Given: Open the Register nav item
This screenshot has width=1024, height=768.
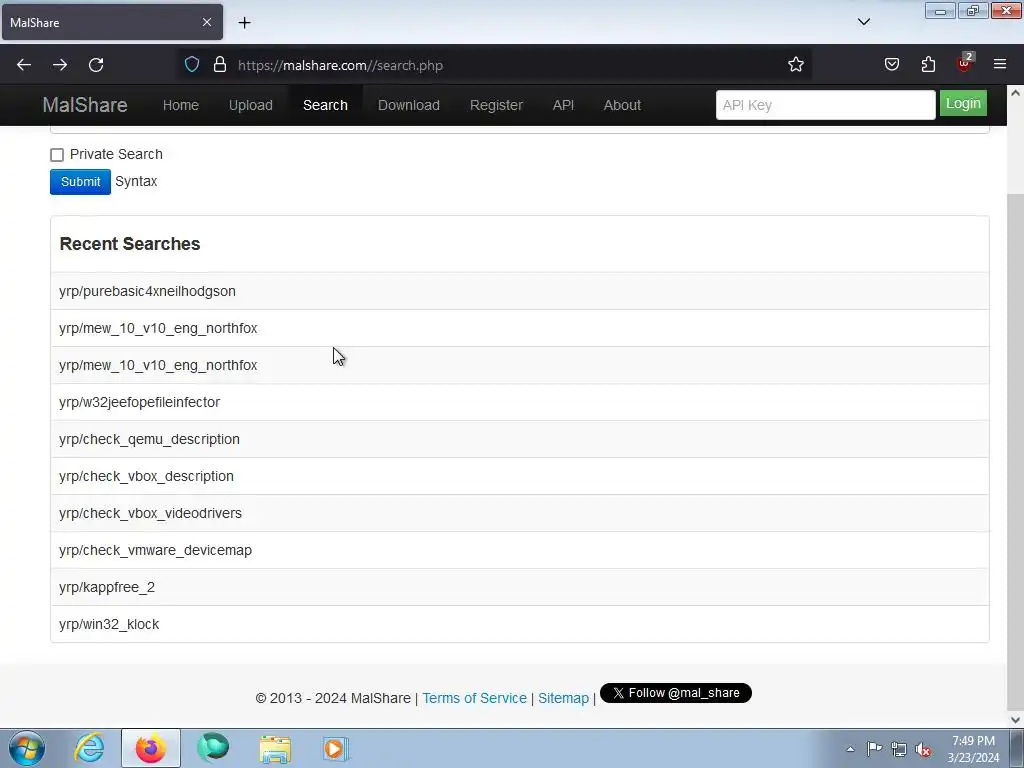Looking at the screenshot, I should click(x=496, y=105).
